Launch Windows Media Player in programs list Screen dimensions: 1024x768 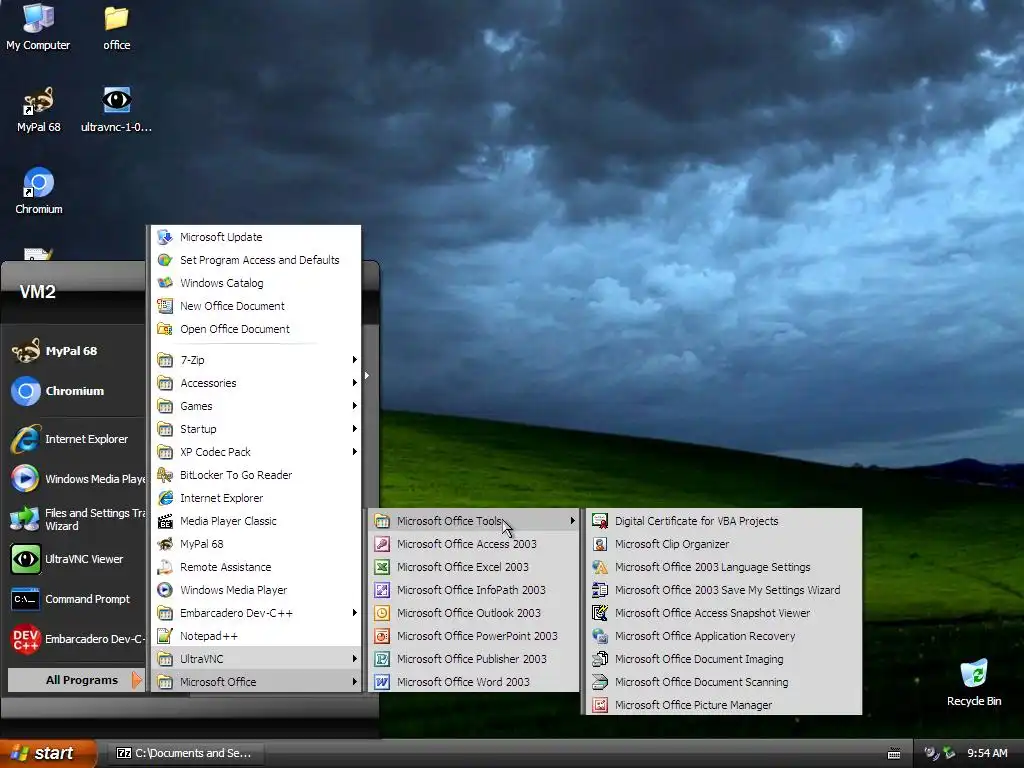click(256, 590)
